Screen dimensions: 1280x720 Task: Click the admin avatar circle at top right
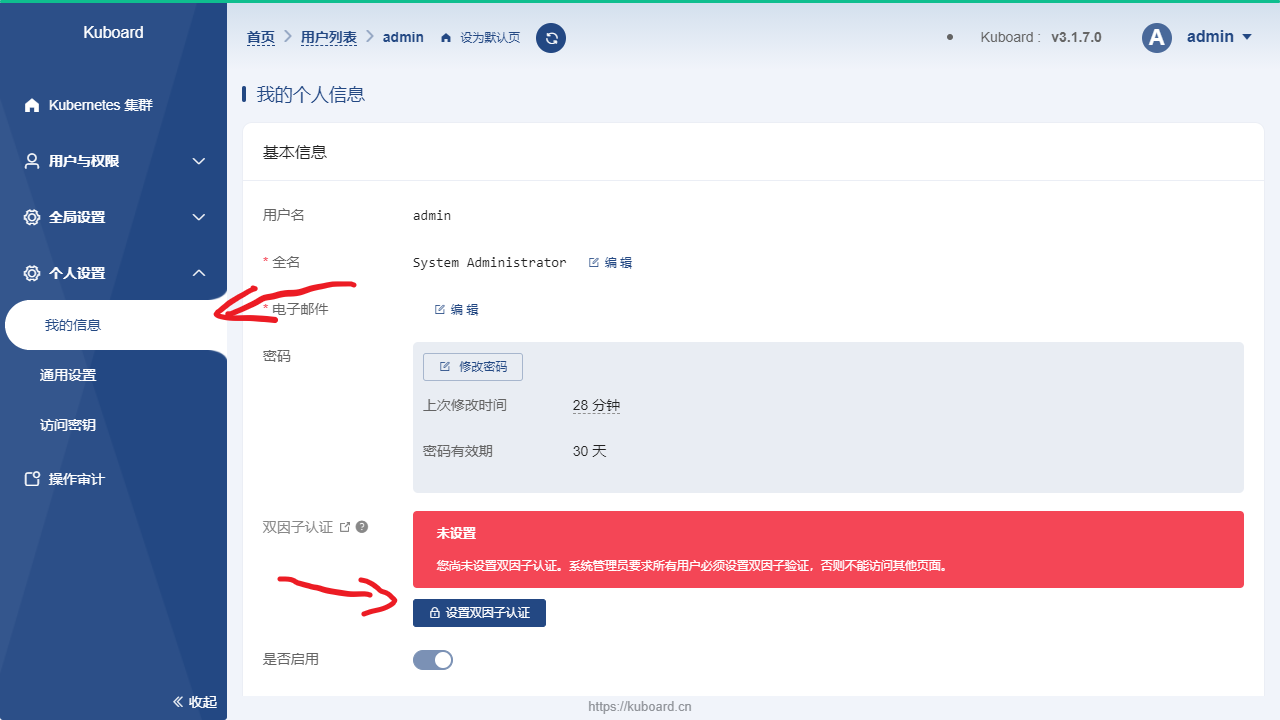coord(1157,37)
